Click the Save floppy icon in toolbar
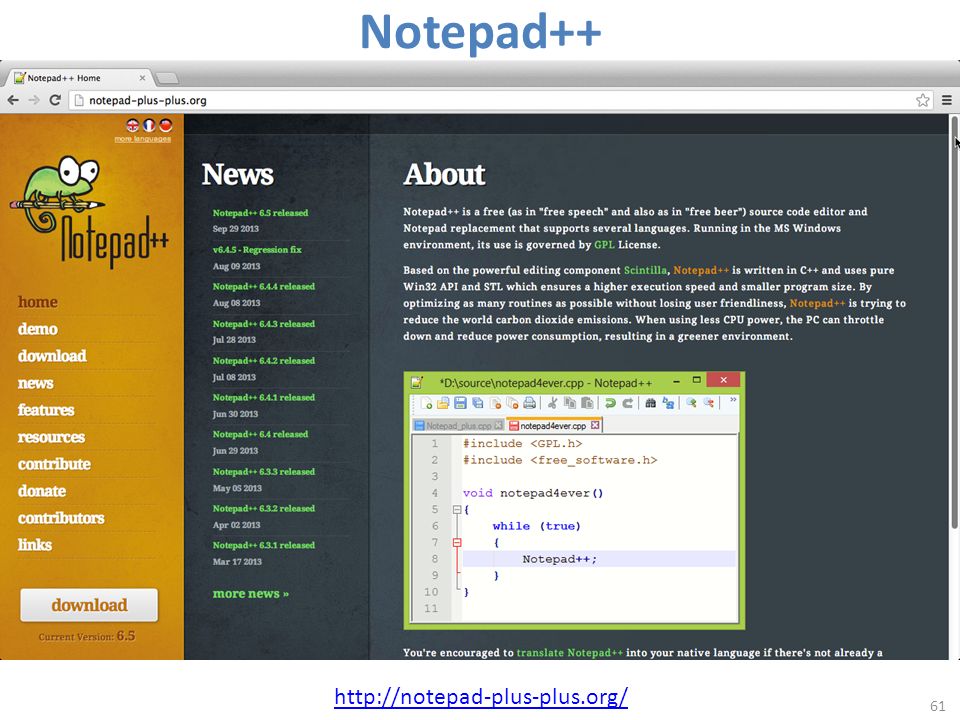960x720 pixels. (x=460, y=403)
